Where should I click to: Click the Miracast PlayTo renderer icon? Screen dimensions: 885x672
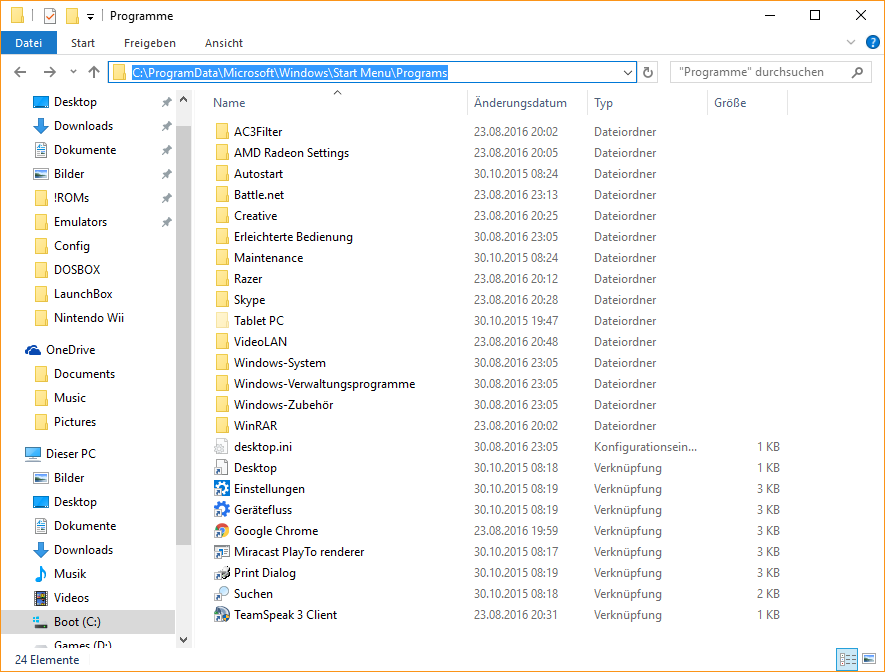pos(221,552)
